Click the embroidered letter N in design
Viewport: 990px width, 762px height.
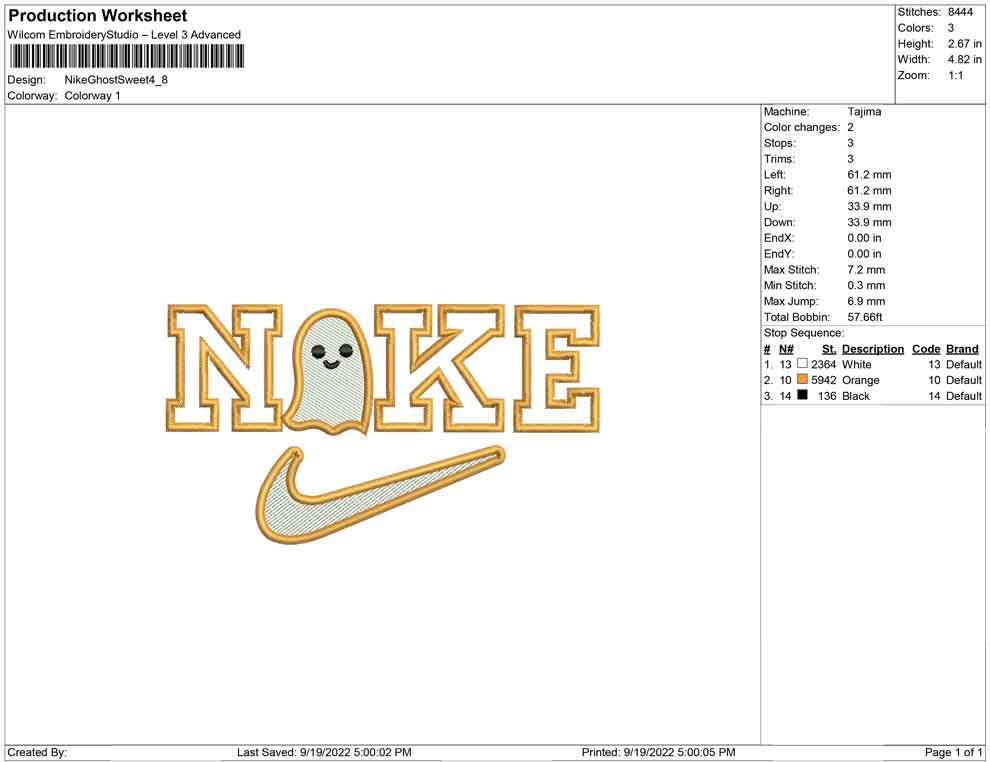click(x=225, y=368)
